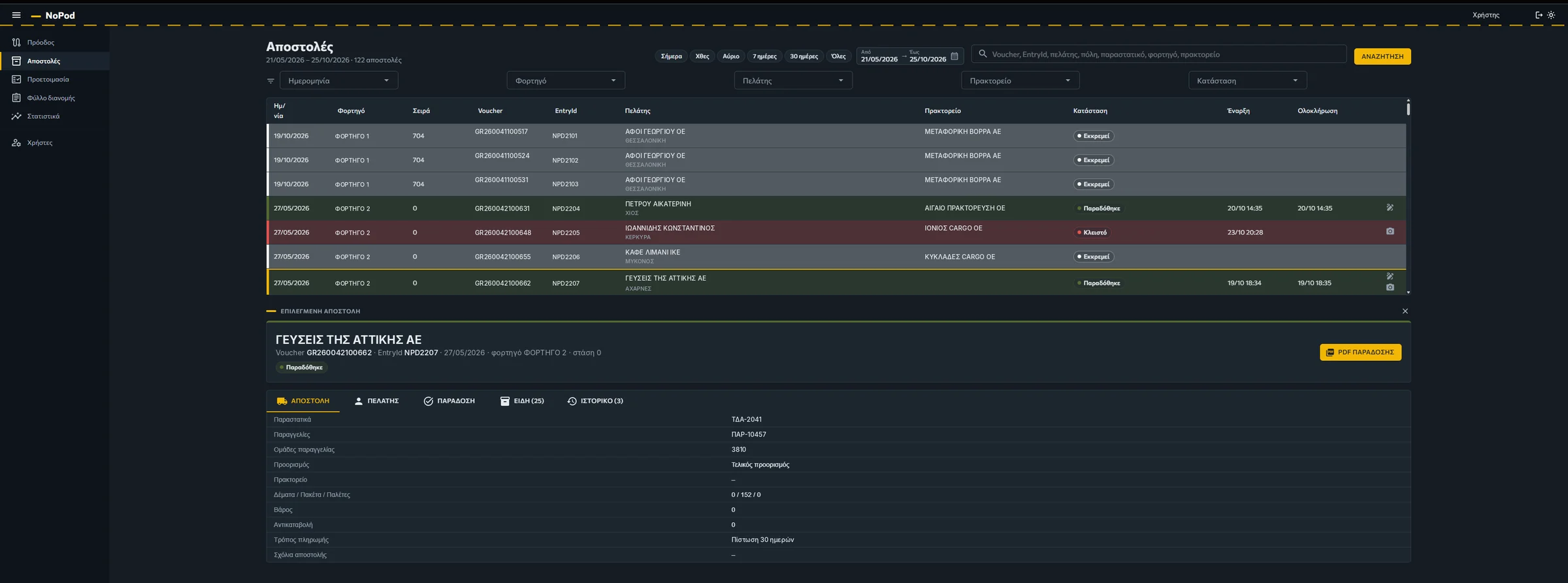This screenshot has height=583, width=1568.
Task: Open Φύλλο διανομής in the sidebar
Action: (55, 98)
